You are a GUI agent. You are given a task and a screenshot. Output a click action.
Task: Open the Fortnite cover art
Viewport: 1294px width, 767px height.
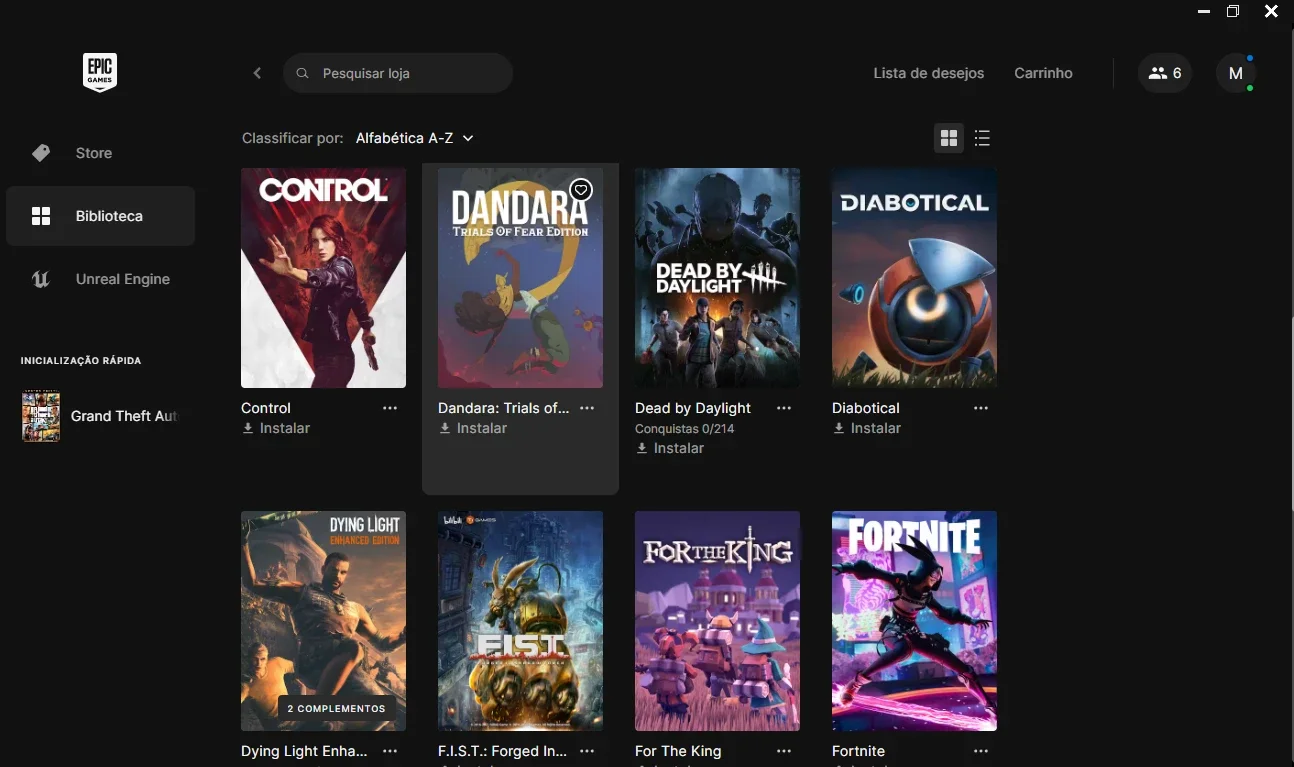click(914, 621)
